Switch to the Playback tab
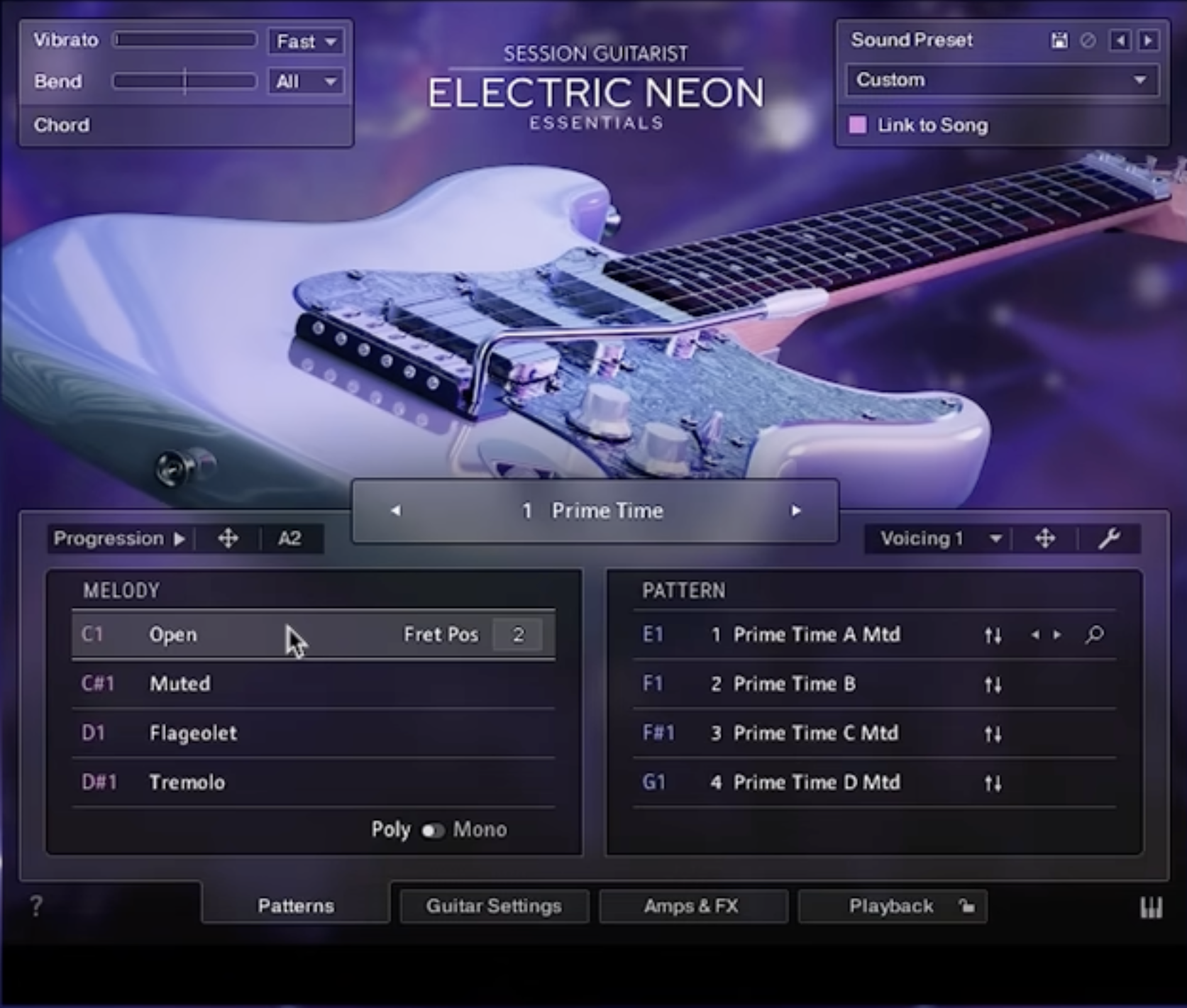This screenshot has width=1187, height=1008. 892,906
